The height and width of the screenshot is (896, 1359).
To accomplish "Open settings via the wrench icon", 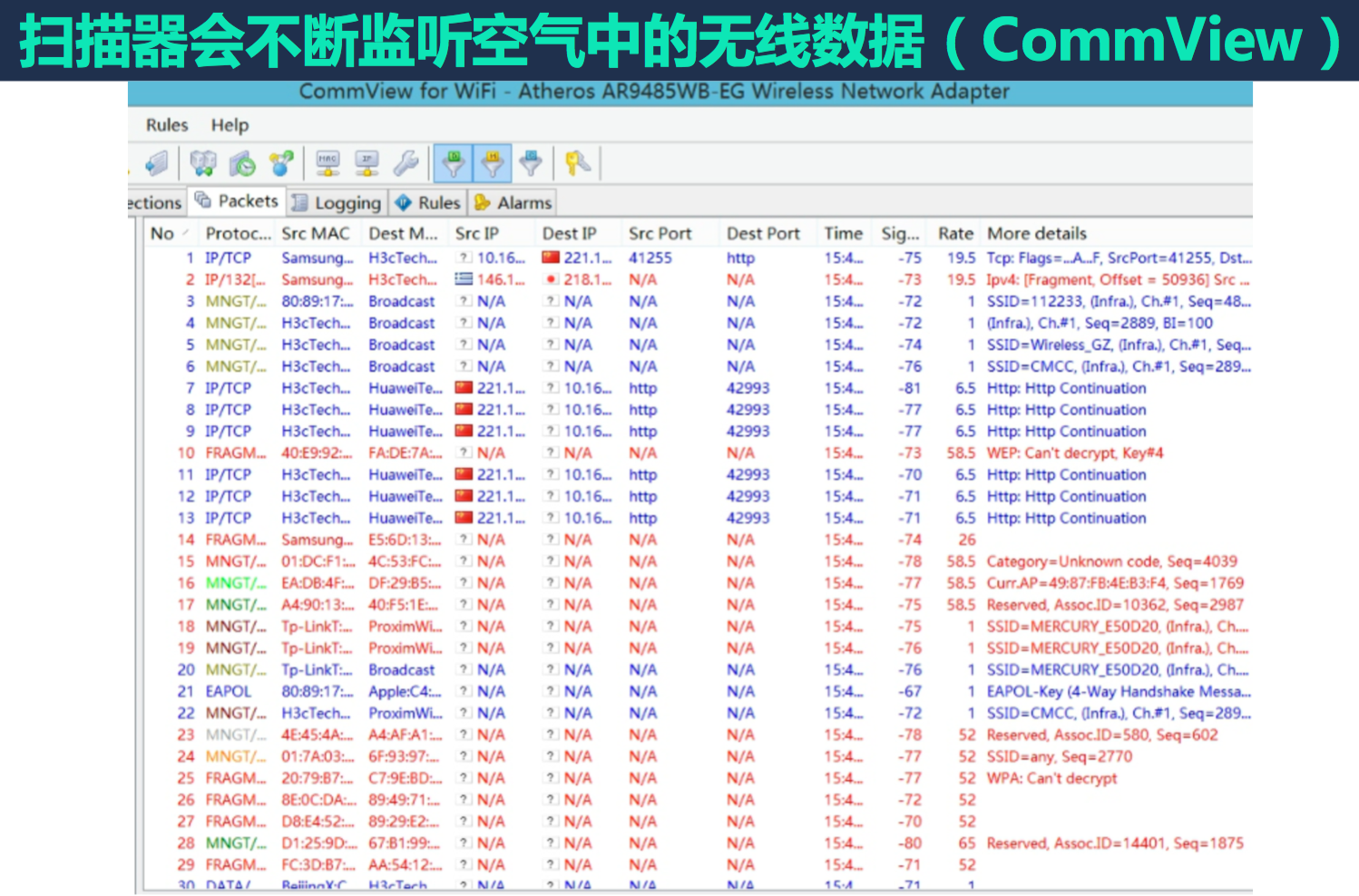I will (406, 163).
